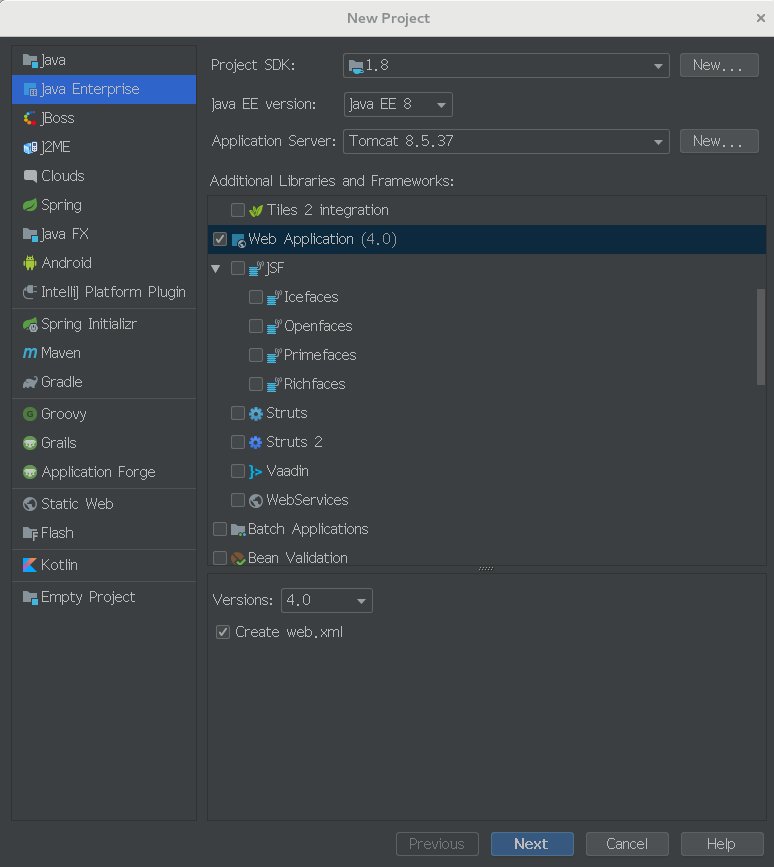Select Kotlin project type

(104, 565)
